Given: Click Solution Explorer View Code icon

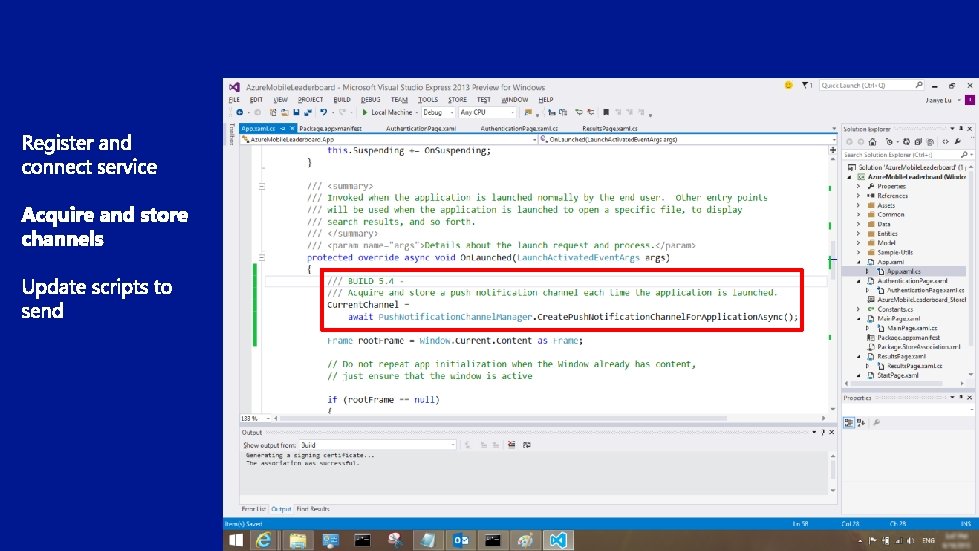Looking at the screenshot, I should click(946, 142).
